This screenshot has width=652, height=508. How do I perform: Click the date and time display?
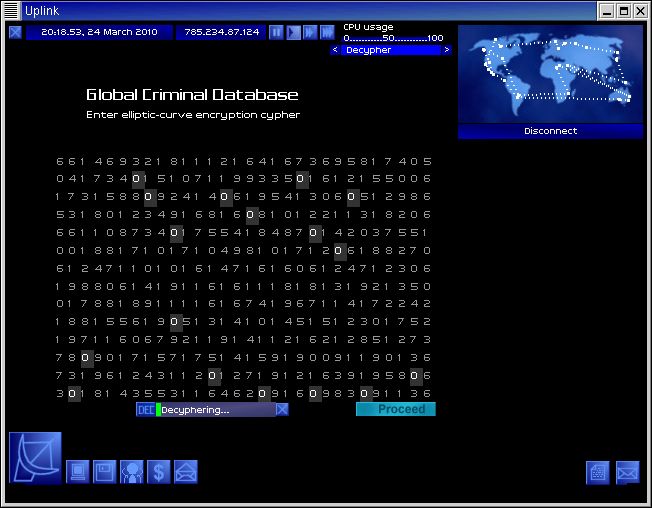tap(99, 32)
